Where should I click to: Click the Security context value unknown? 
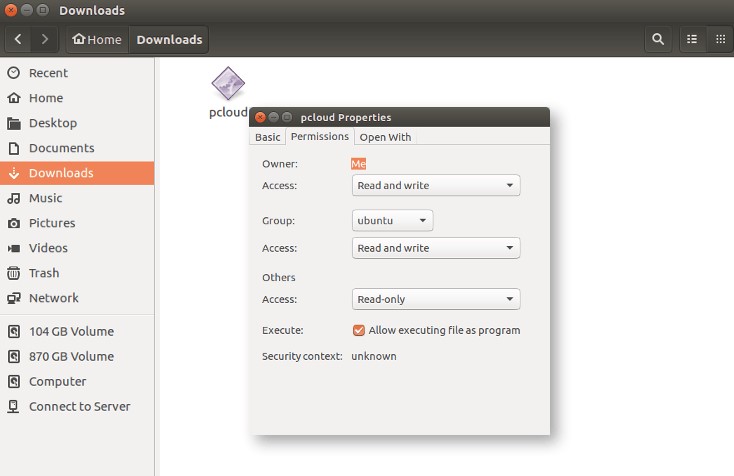pos(374,356)
